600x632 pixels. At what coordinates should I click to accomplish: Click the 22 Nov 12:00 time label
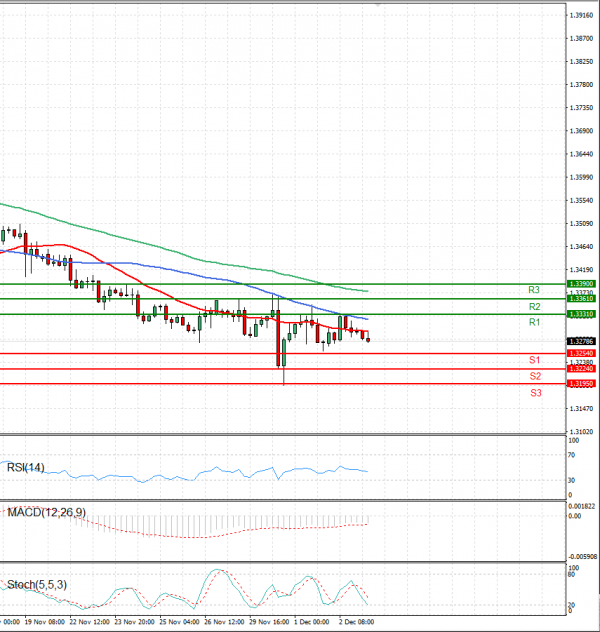89,622
